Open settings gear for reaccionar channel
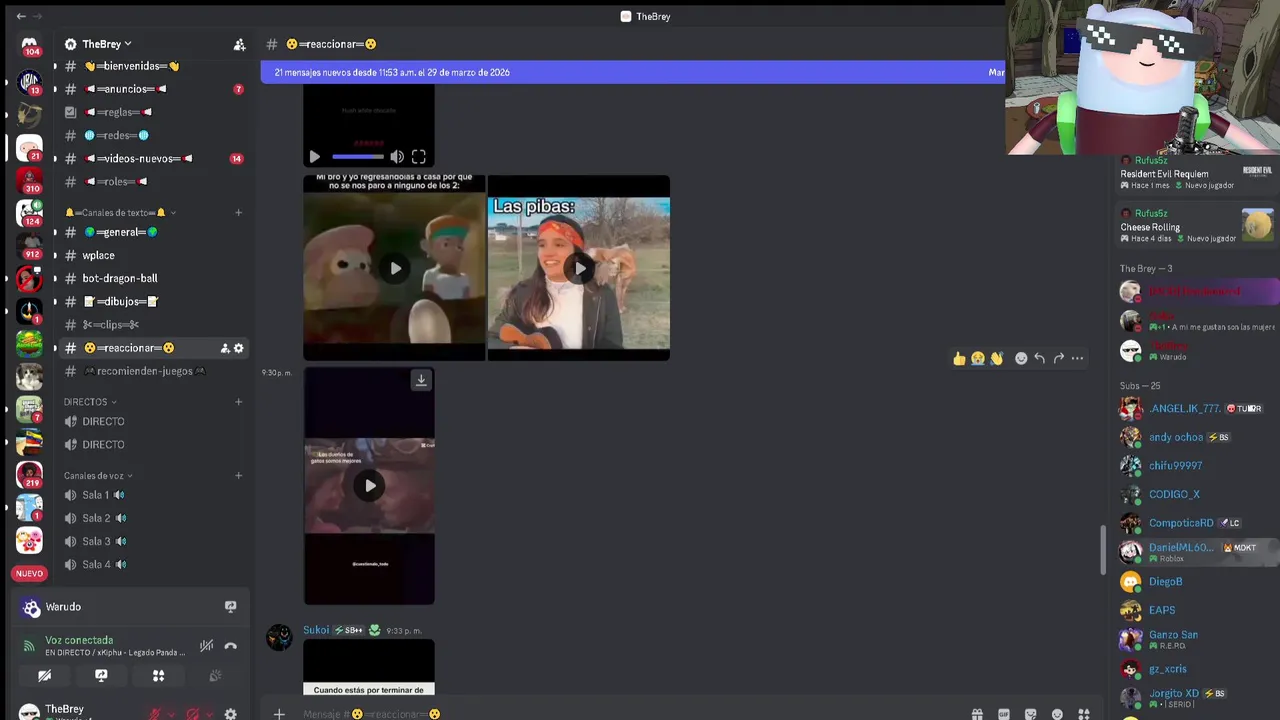 pyautogui.click(x=238, y=348)
